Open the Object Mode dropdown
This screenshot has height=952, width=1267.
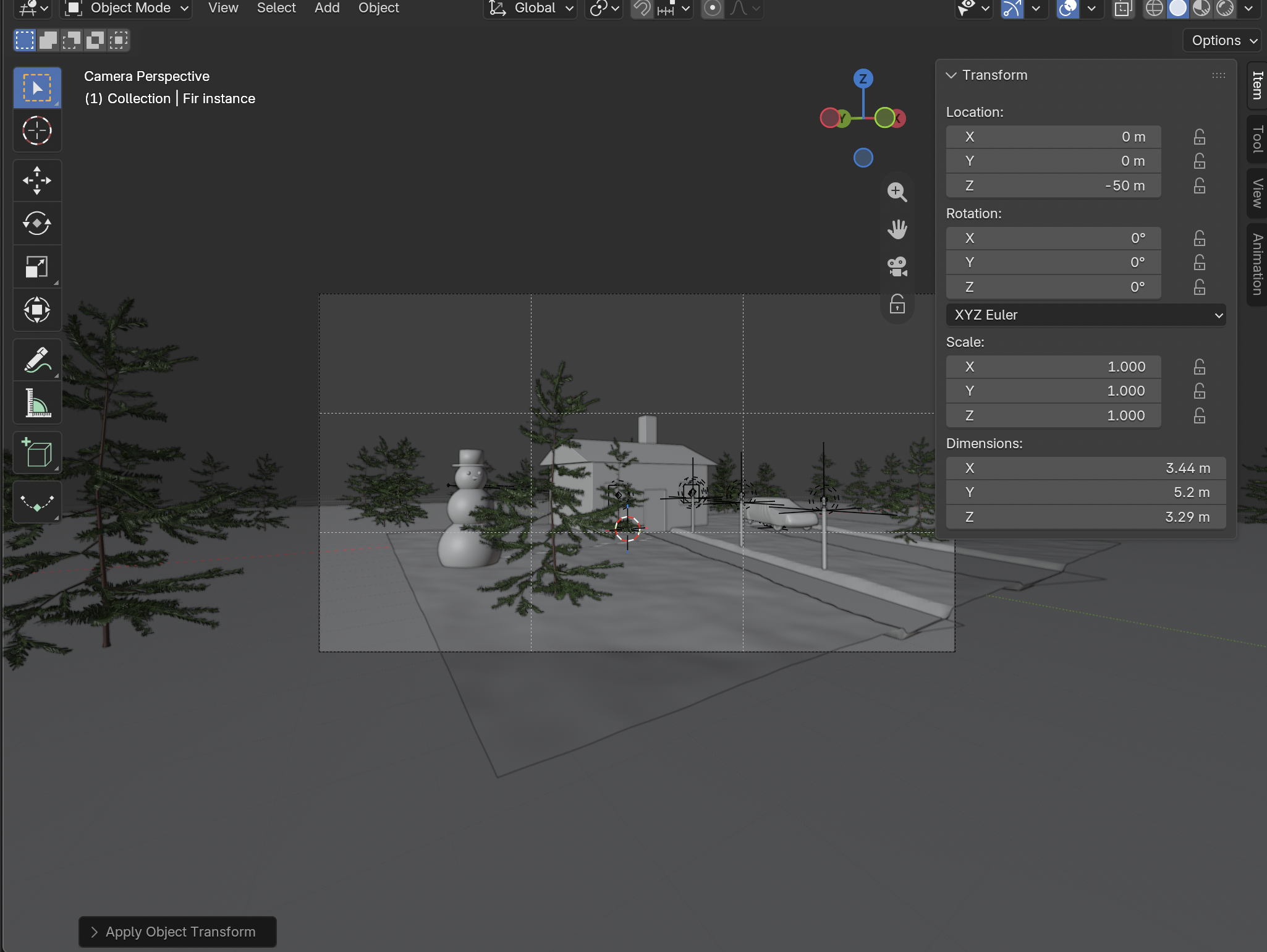click(x=126, y=8)
